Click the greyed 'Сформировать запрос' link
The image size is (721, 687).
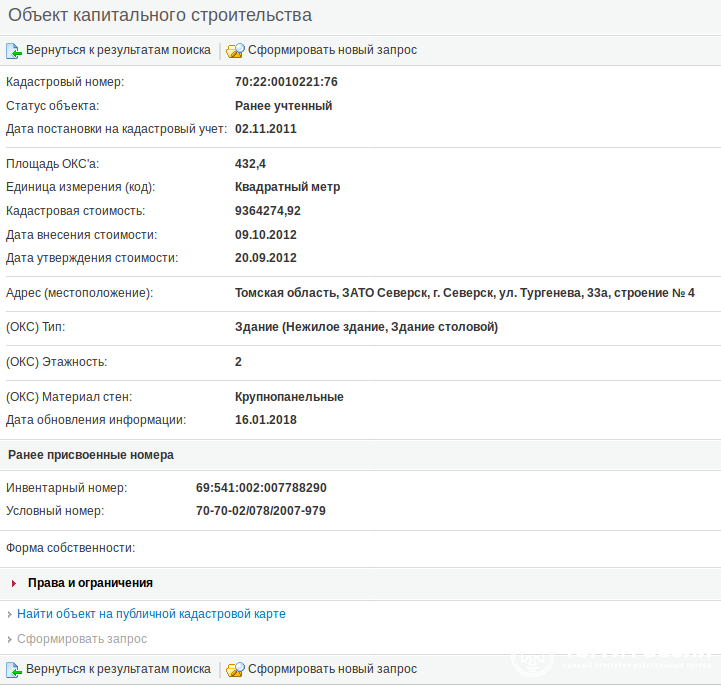pos(82,639)
